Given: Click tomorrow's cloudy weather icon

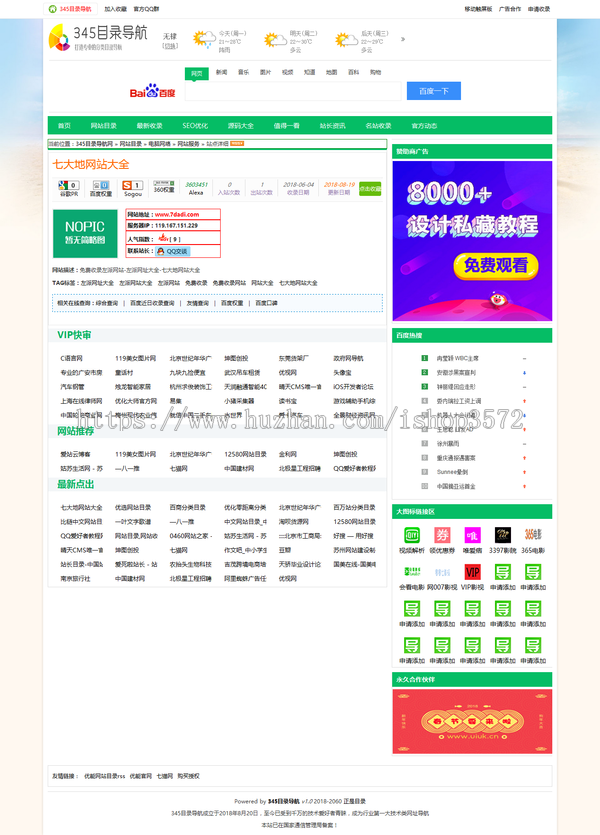Looking at the screenshot, I should 275,40.
